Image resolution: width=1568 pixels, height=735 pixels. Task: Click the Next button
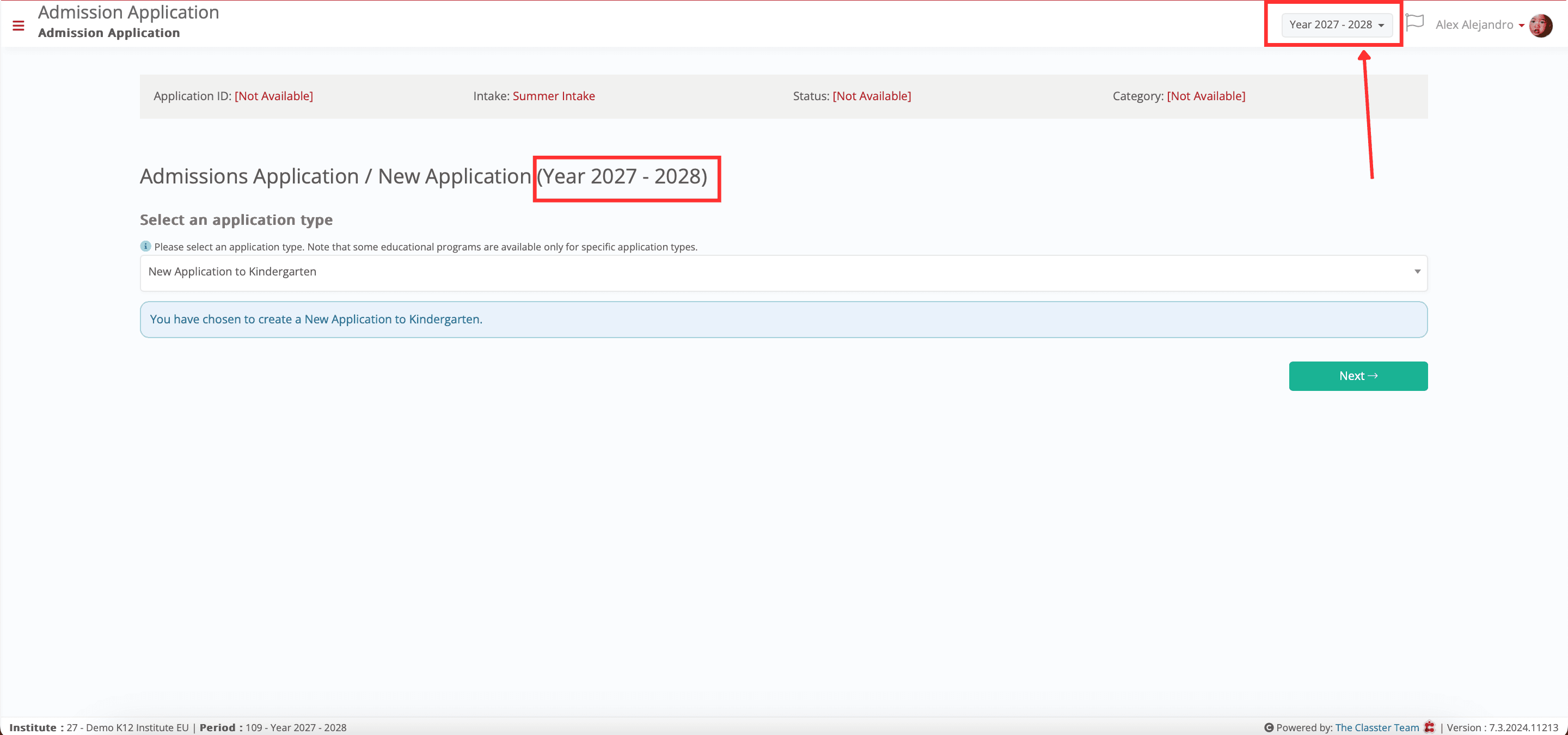pos(1358,376)
